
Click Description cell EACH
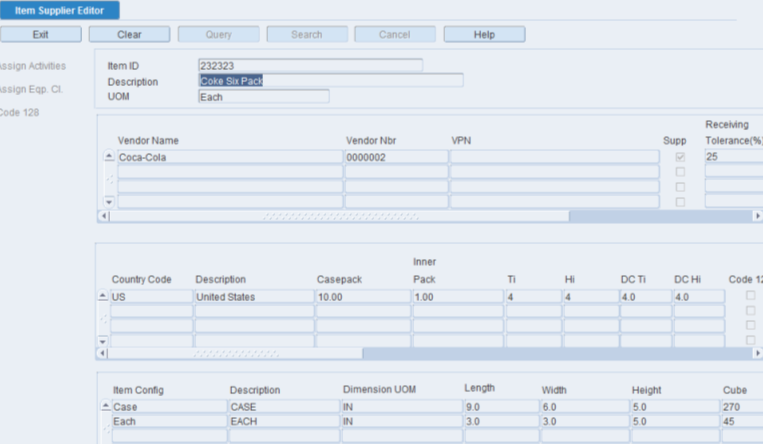[x=284, y=421]
